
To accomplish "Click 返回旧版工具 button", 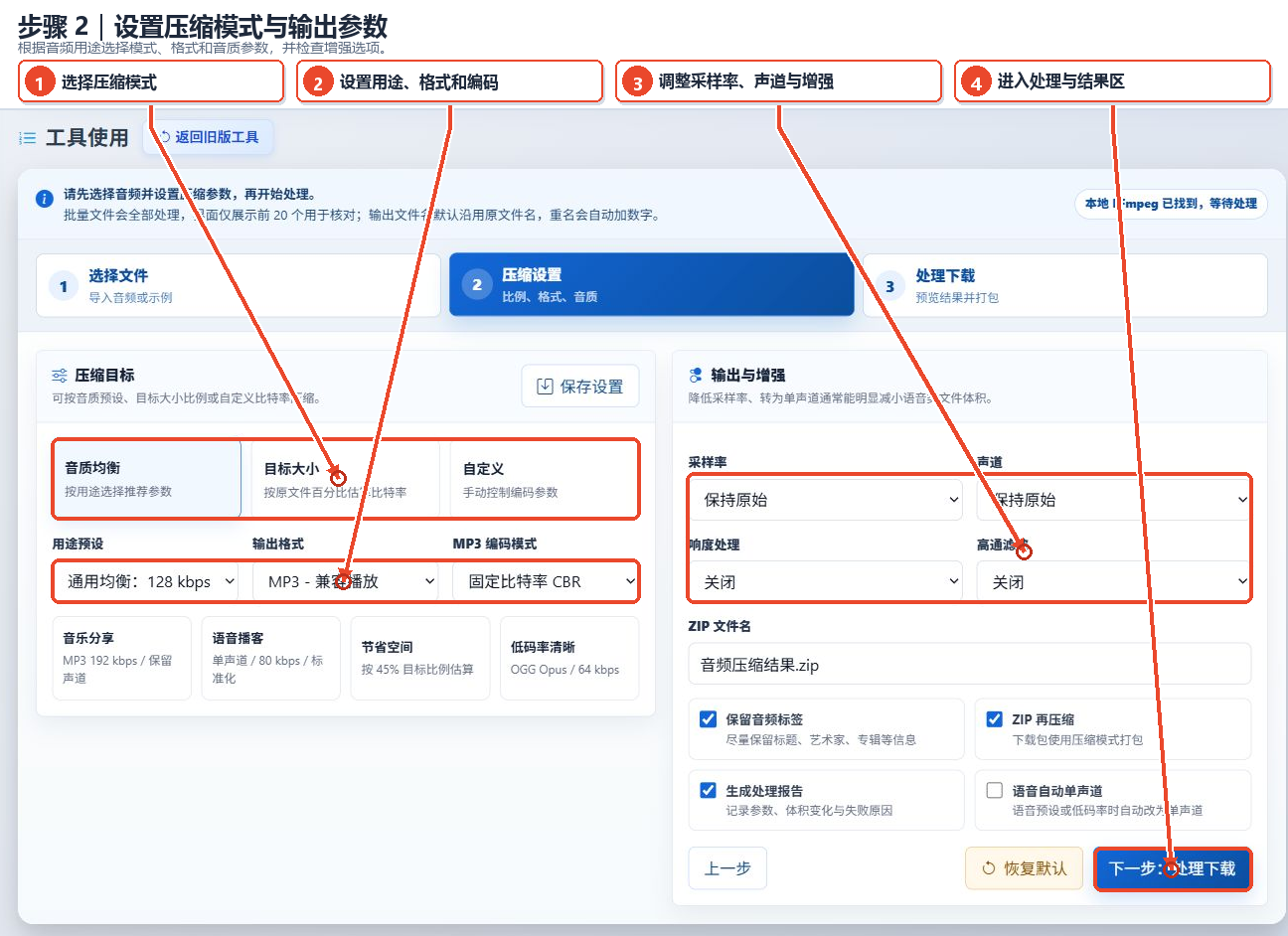I will click(x=208, y=137).
